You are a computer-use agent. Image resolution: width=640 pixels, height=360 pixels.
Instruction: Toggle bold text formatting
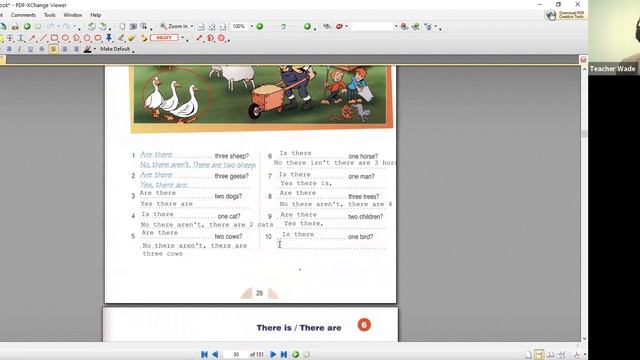pos(9,49)
